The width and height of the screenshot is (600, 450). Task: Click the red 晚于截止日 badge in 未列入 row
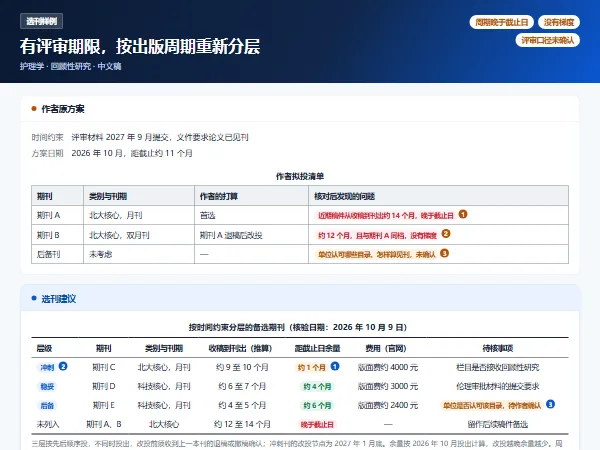click(x=317, y=424)
